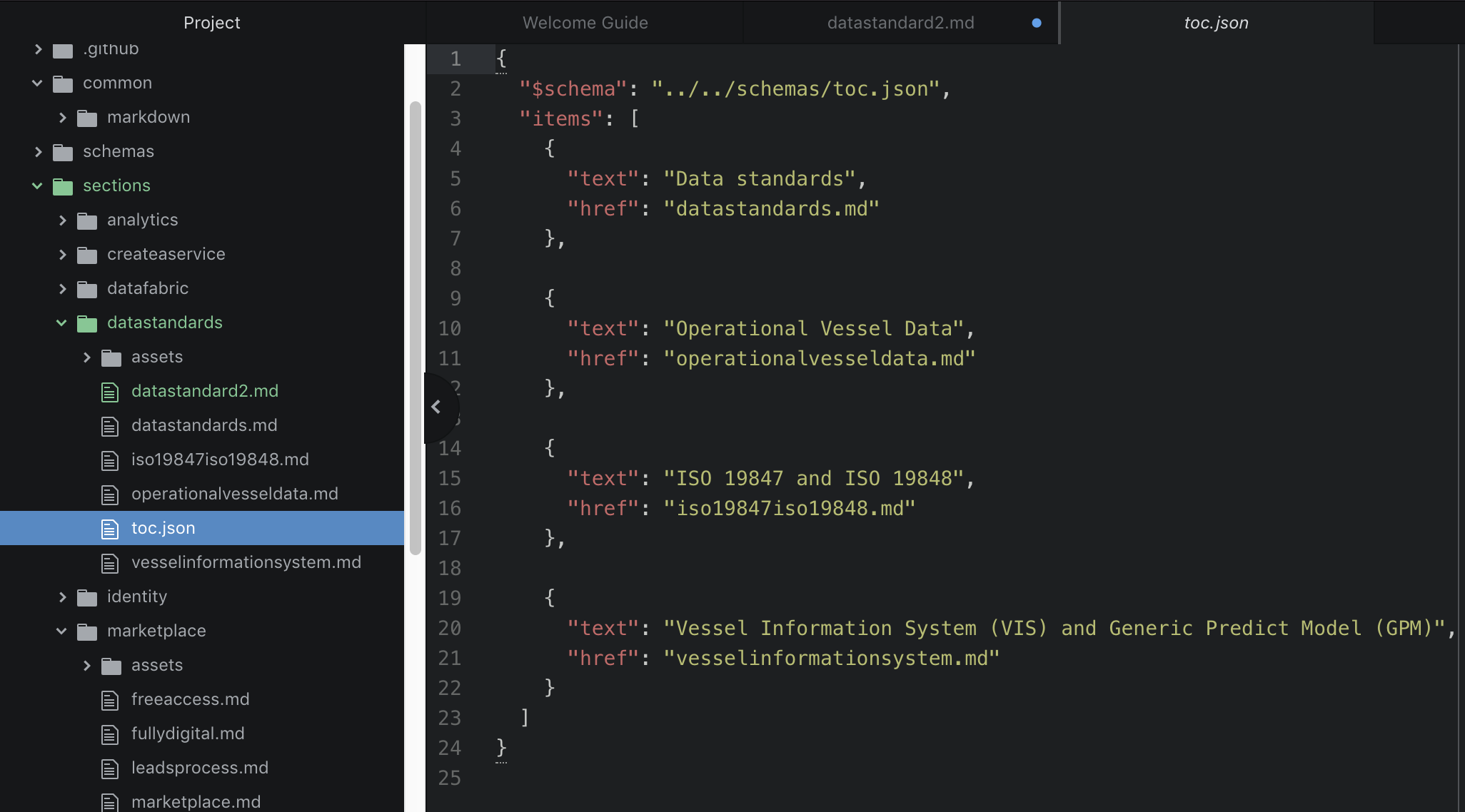The height and width of the screenshot is (812, 1465).
Task: Open datastandard2.md in the tree
Action: (x=204, y=391)
